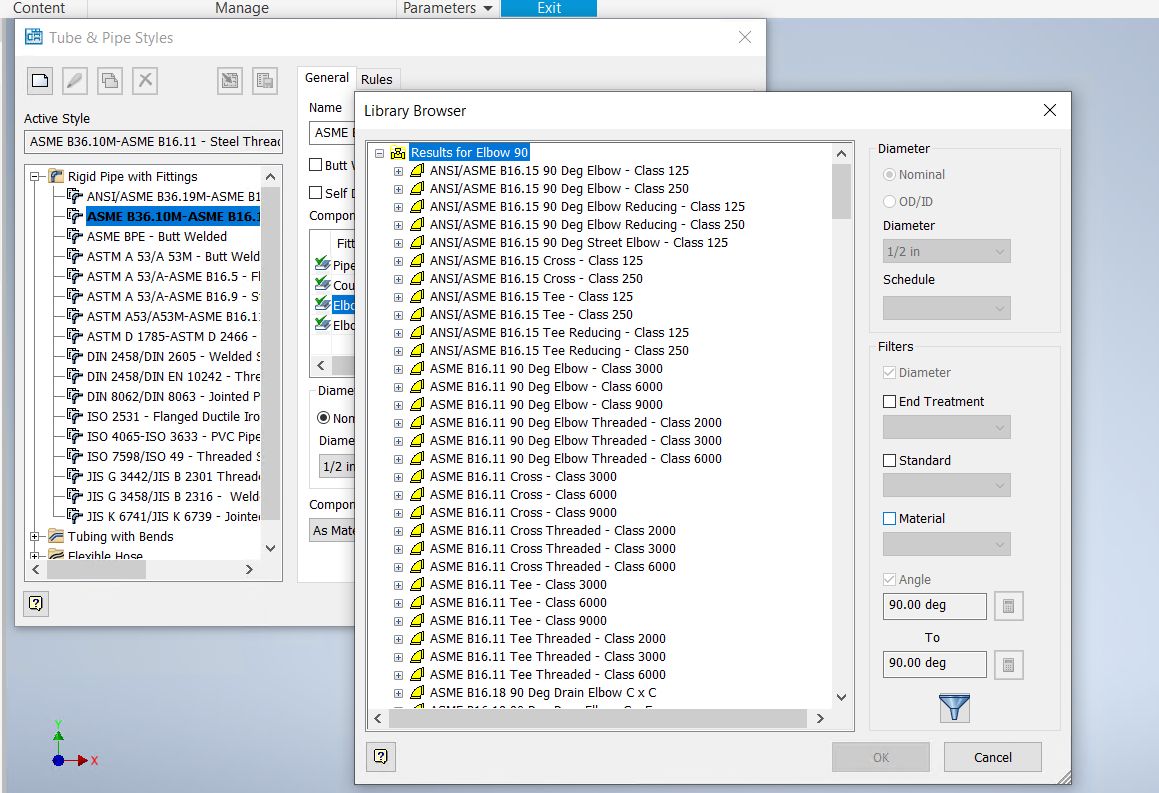Click the Delete style X icon
This screenshot has height=793, width=1159.
[145, 81]
